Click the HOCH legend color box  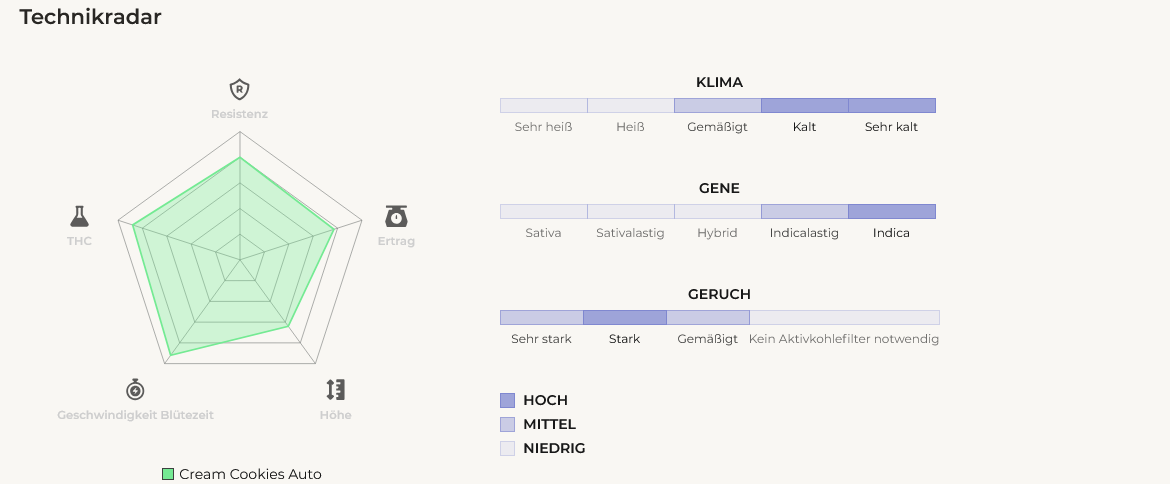(507, 400)
